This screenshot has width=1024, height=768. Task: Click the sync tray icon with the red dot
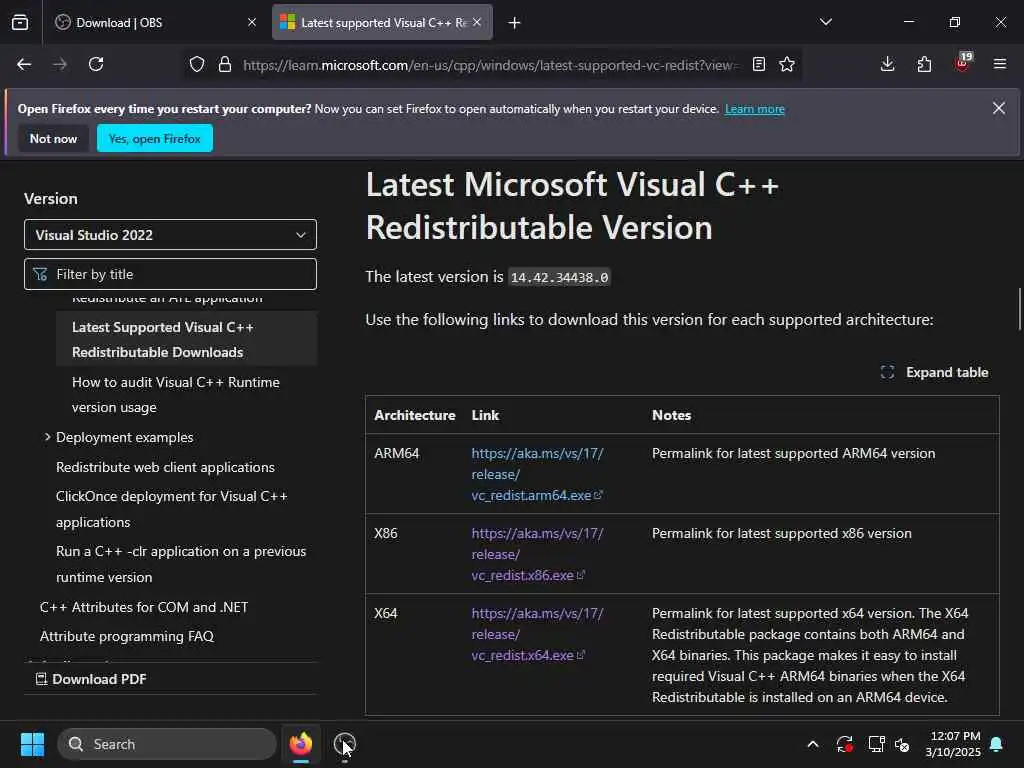(844, 744)
